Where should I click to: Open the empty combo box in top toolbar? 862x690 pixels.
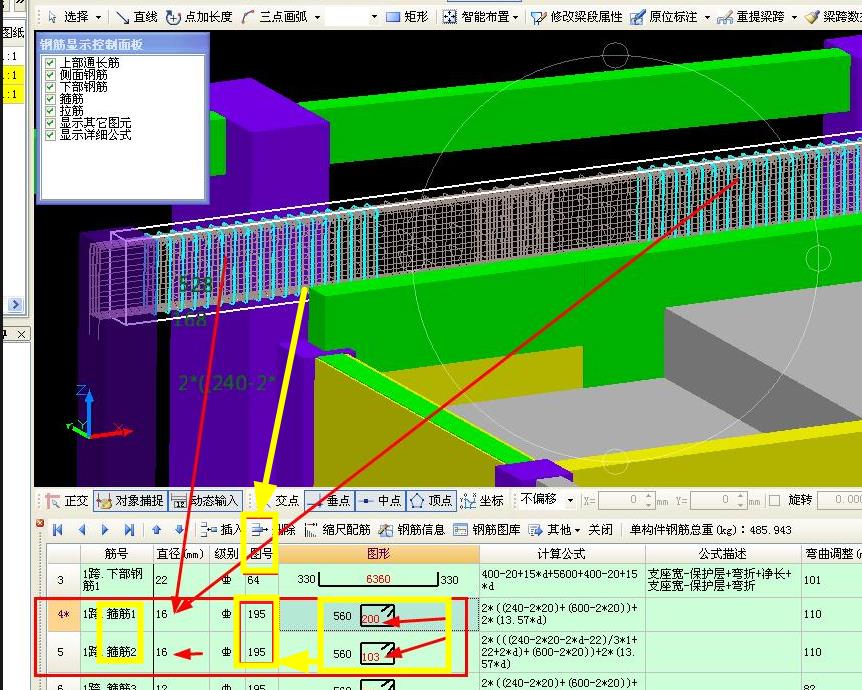point(352,17)
